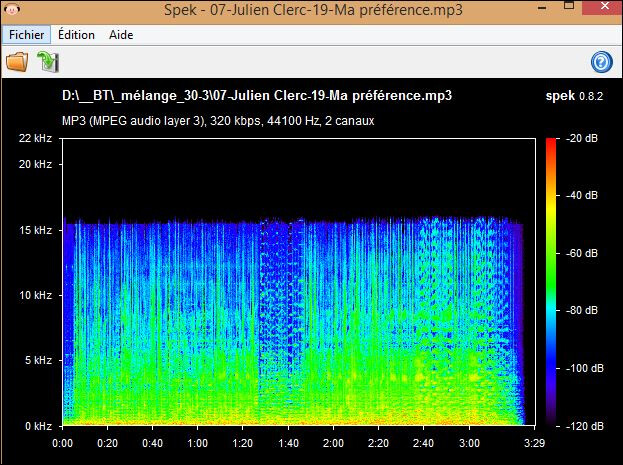Click the dB color gradient legend bar
This screenshot has height=465, width=623.
[x=551, y=282]
